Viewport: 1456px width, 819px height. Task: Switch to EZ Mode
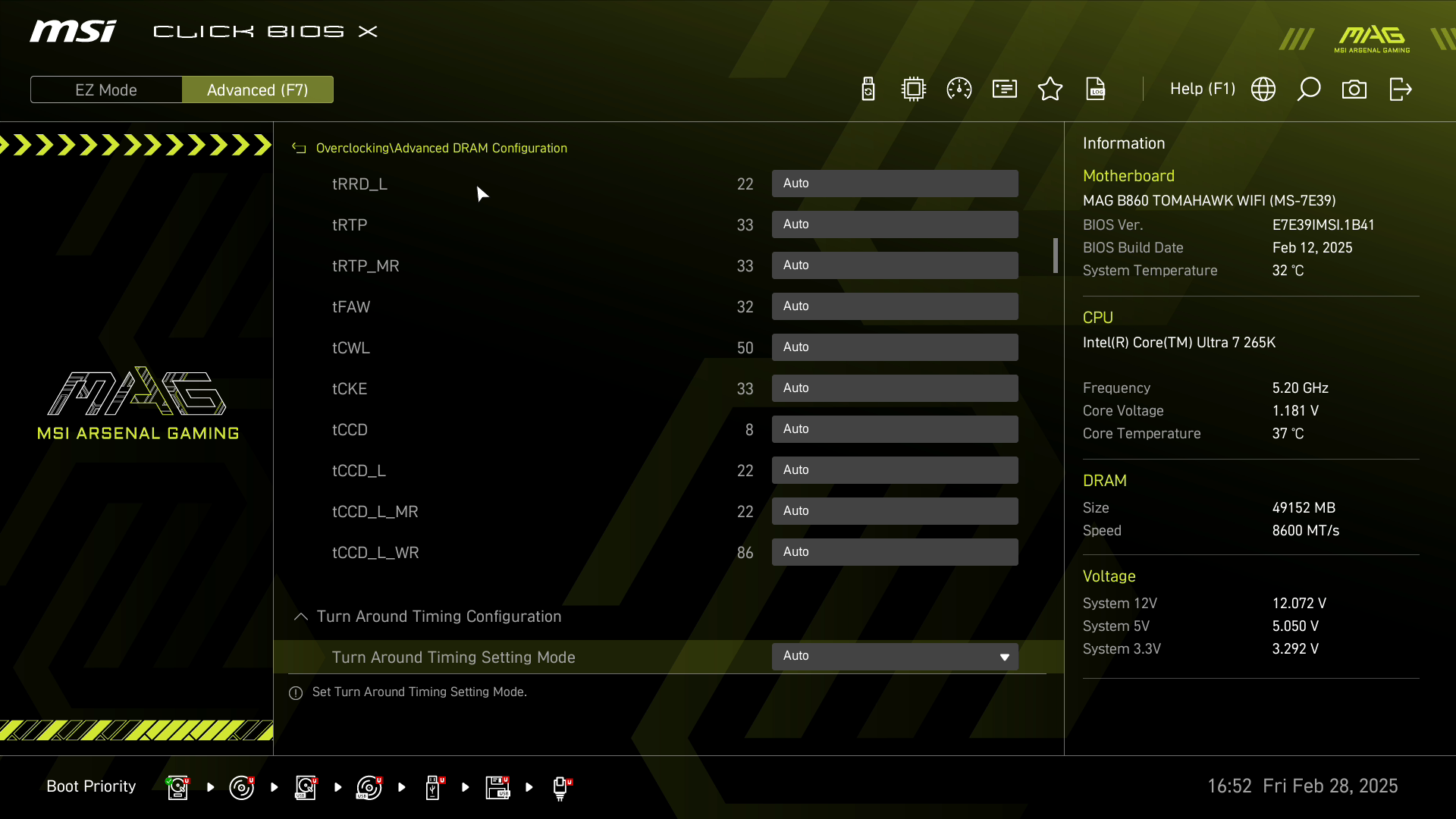pyautogui.click(x=106, y=89)
